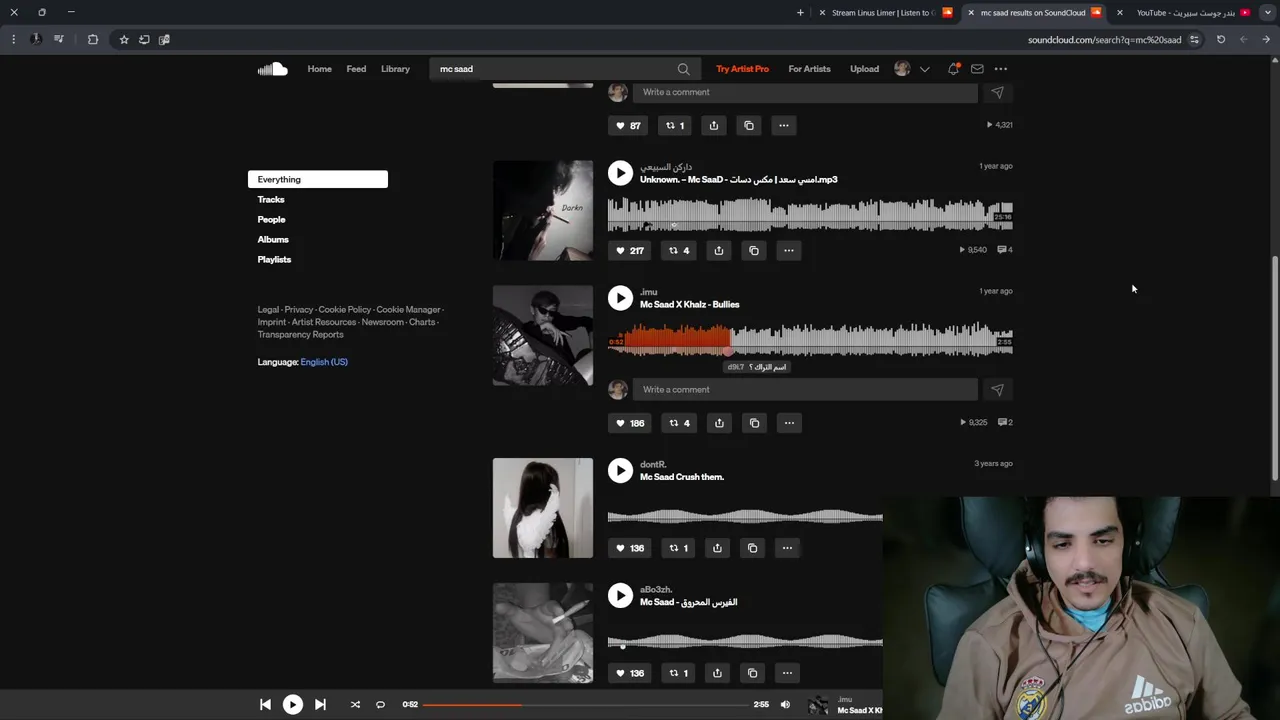Bookmark this page with the star icon
Screen dimensions: 1280x720
(x=124, y=39)
